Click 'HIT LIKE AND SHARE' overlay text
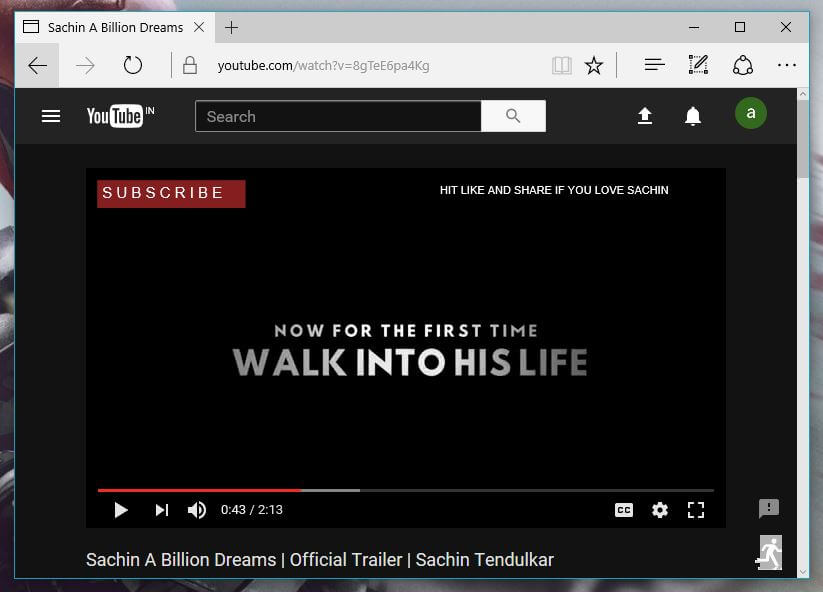Screen dimensions: 823x592 point(554,190)
